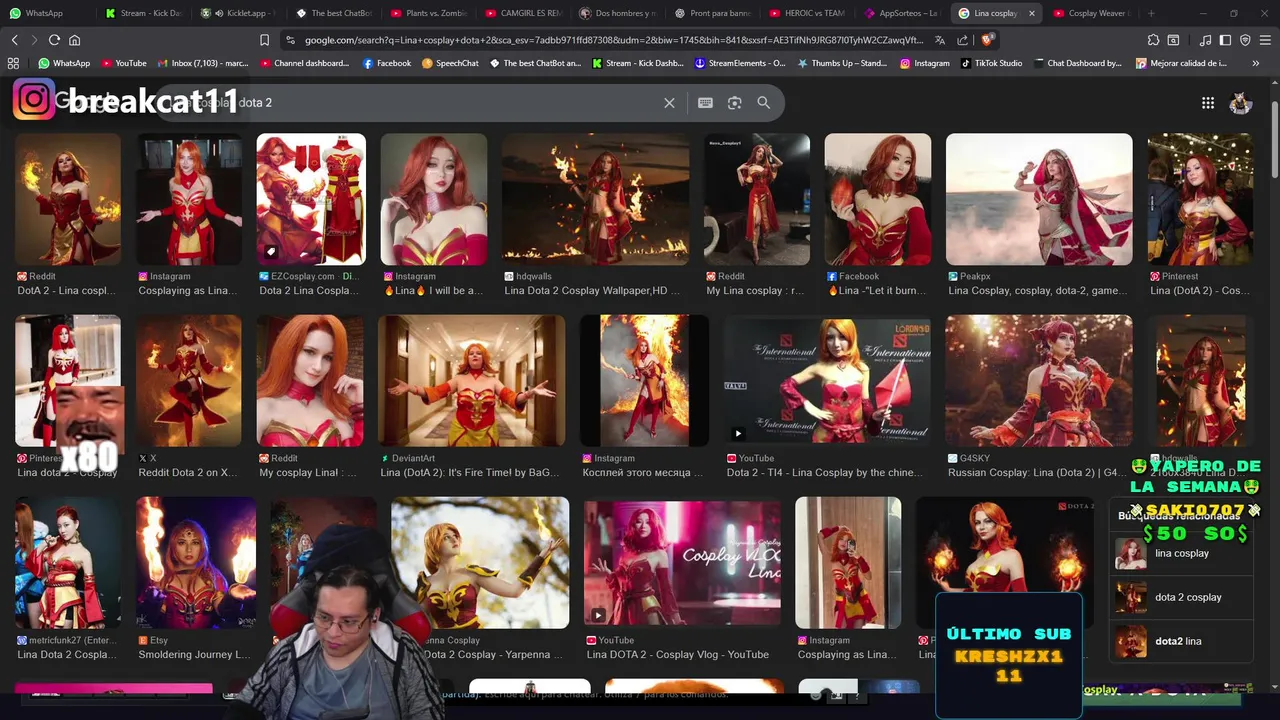Click the browser forward arrow
This screenshot has height=720, width=1280.
click(x=34, y=40)
